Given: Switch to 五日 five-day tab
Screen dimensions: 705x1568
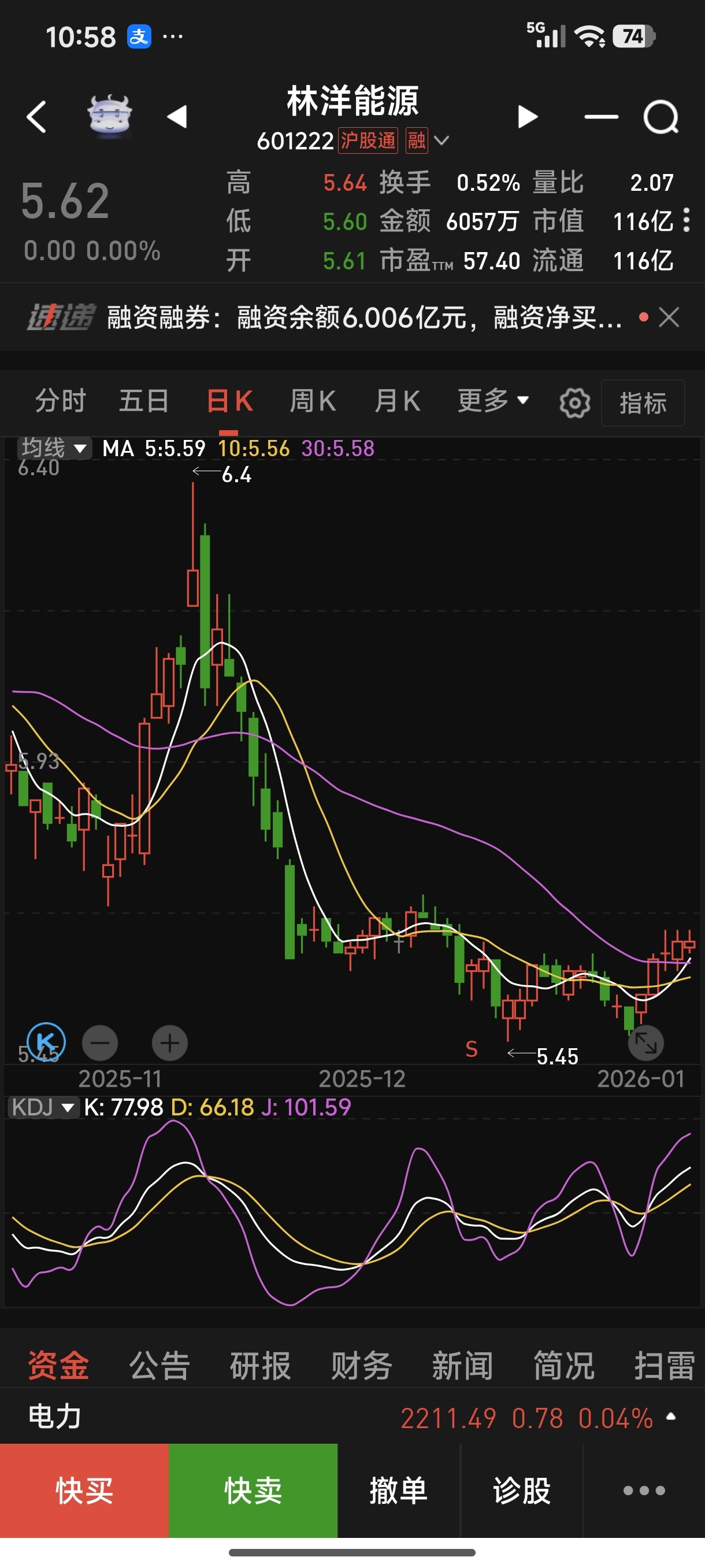Looking at the screenshot, I should click(144, 401).
